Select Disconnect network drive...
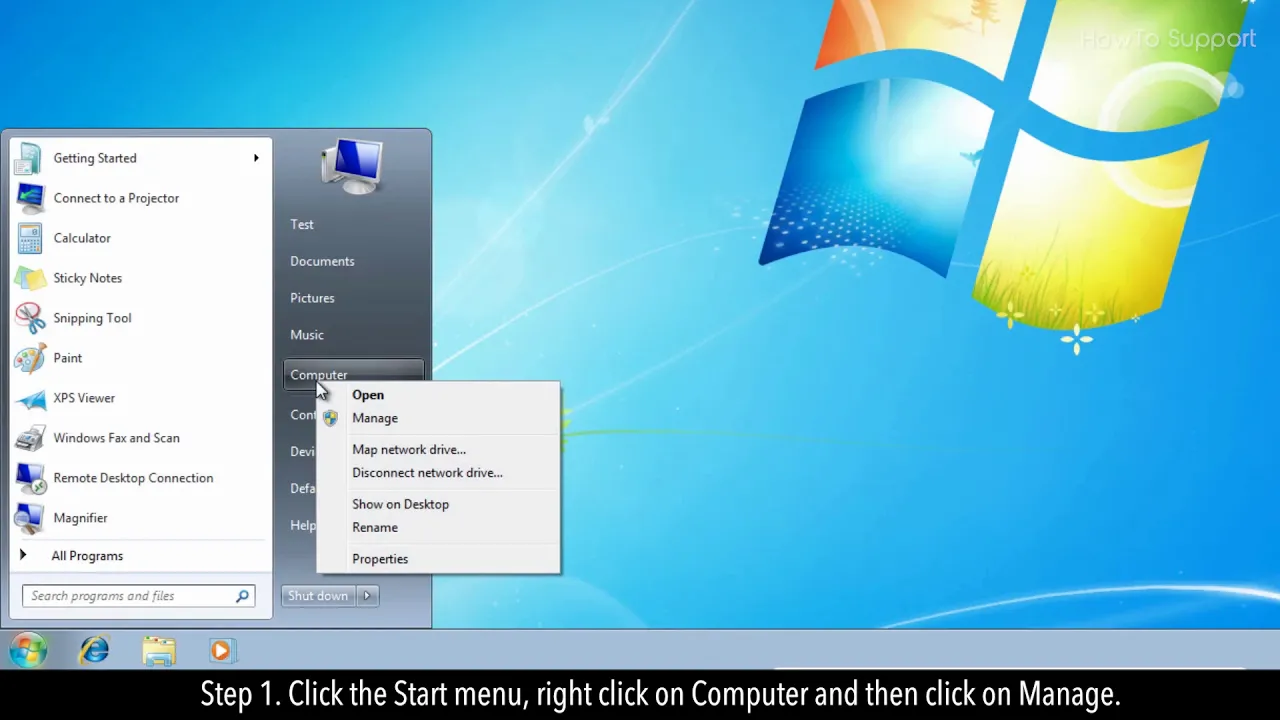 (427, 473)
